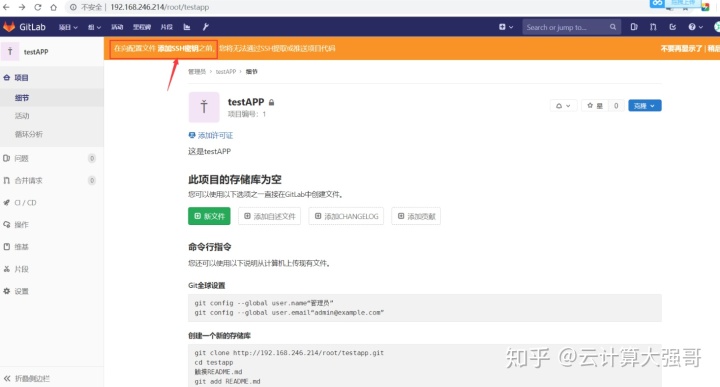Select 项目 in the left sidebar
720x387 pixels.
click(52, 78)
